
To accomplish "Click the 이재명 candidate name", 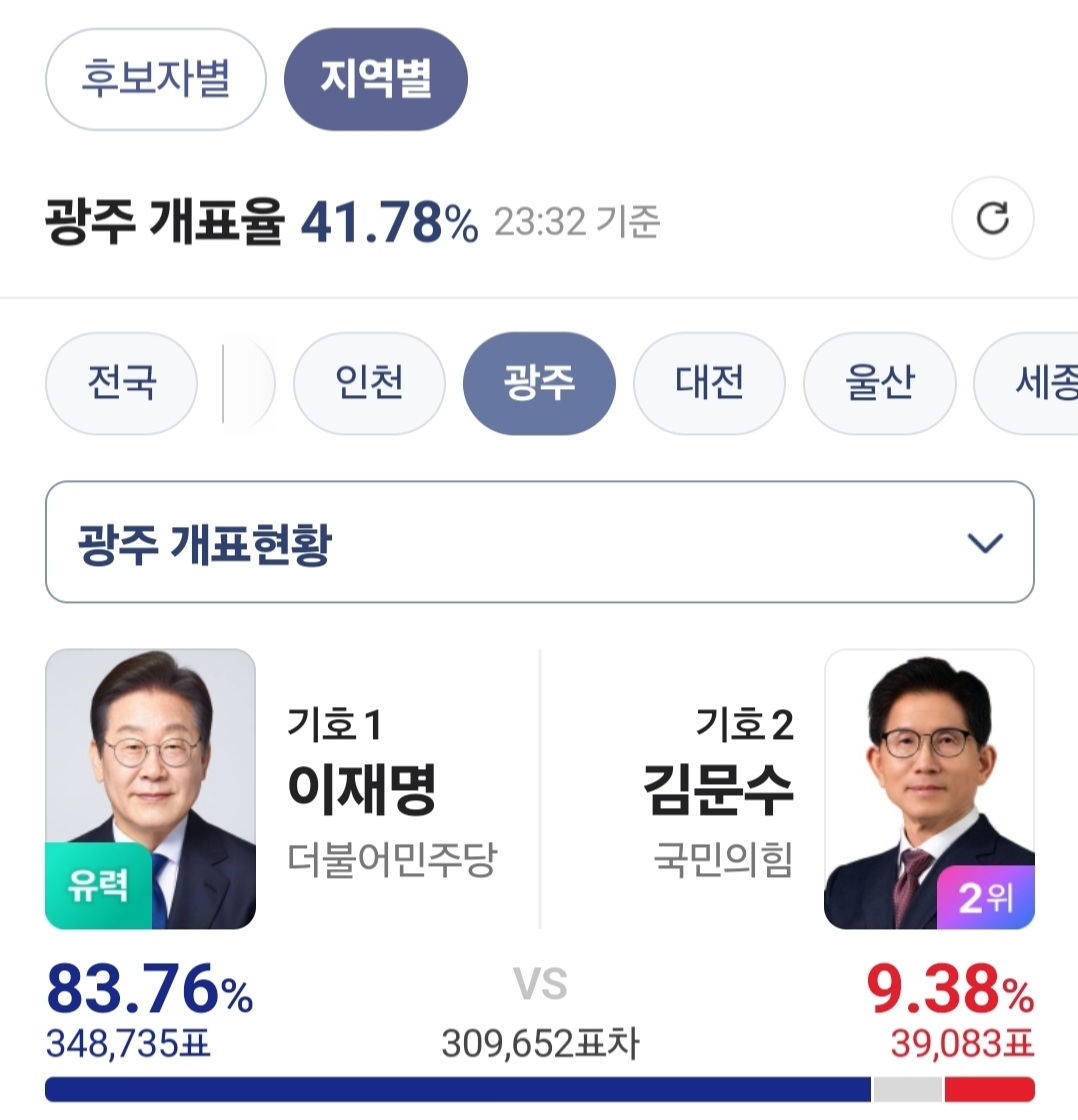I will point(361,790).
